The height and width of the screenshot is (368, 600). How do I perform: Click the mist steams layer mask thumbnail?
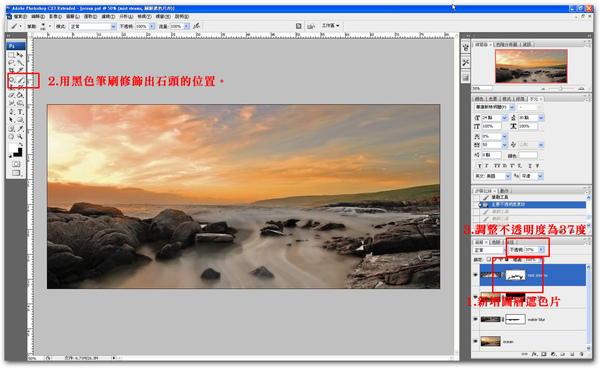pos(515,275)
